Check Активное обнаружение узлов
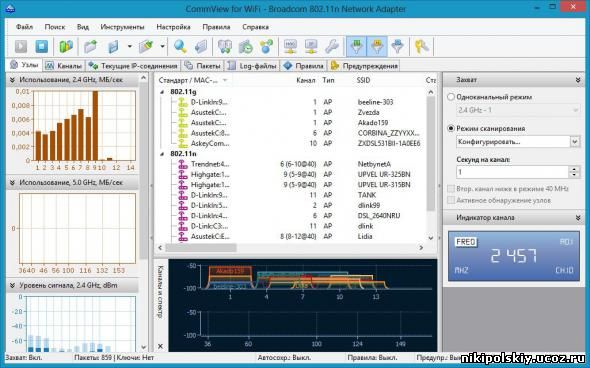This screenshot has width=590, height=368. (451, 200)
